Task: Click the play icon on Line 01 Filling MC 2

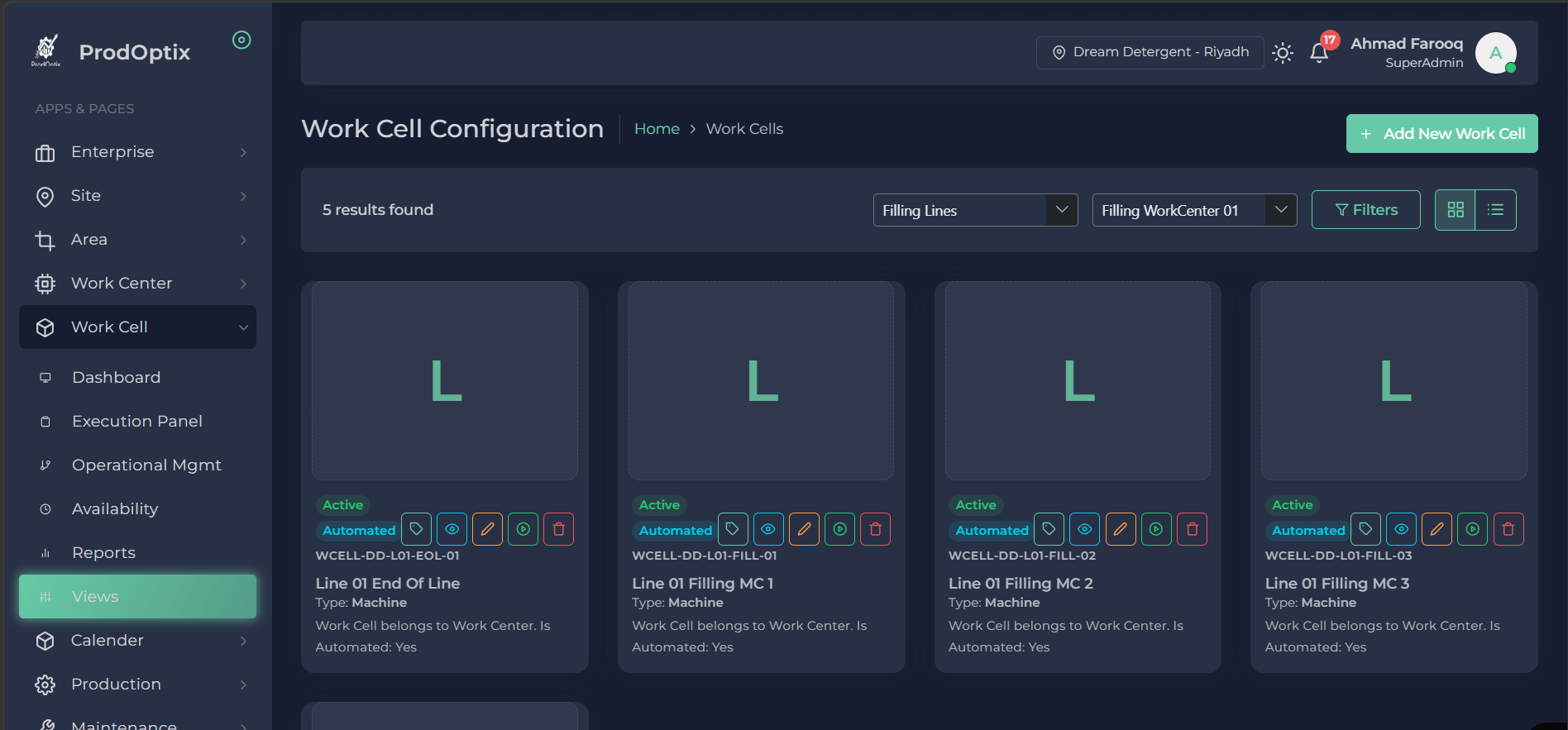Action: (1156, 529)
